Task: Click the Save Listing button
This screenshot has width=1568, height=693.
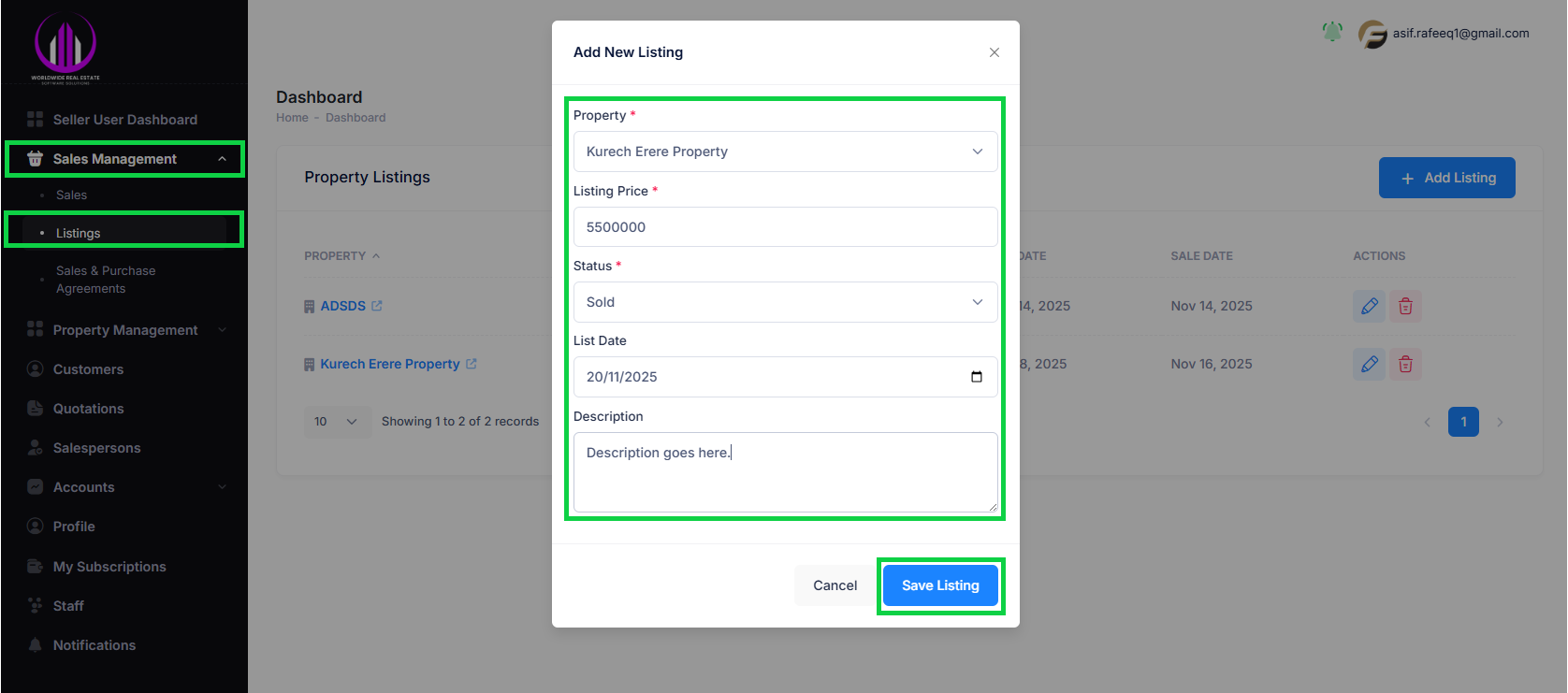Action: 940,585
